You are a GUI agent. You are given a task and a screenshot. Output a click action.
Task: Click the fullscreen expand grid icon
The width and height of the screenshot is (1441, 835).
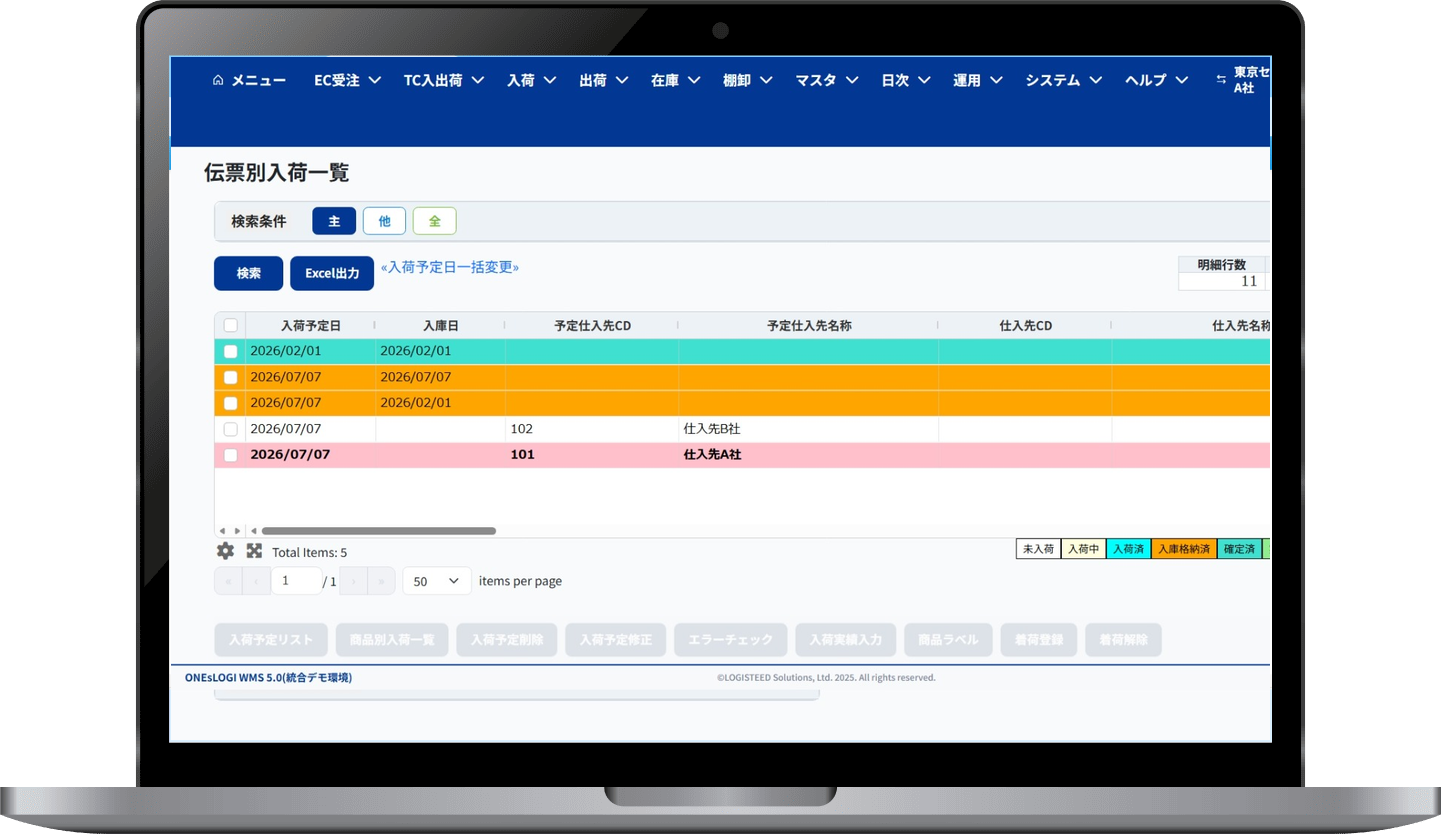tap(254, 551)
